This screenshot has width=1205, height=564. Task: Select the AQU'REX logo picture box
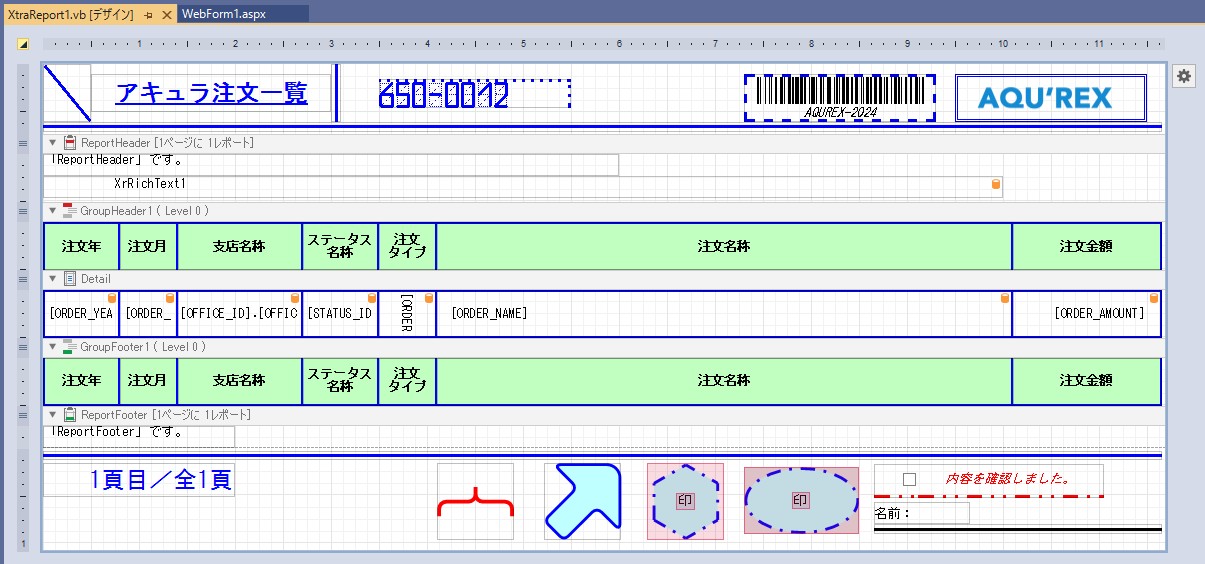tap(1050, 98)
